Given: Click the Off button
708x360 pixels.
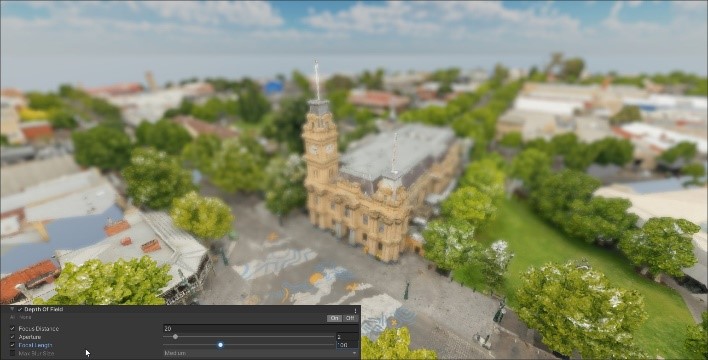Looking at the screenshot, I should click(x=350, y=318).
